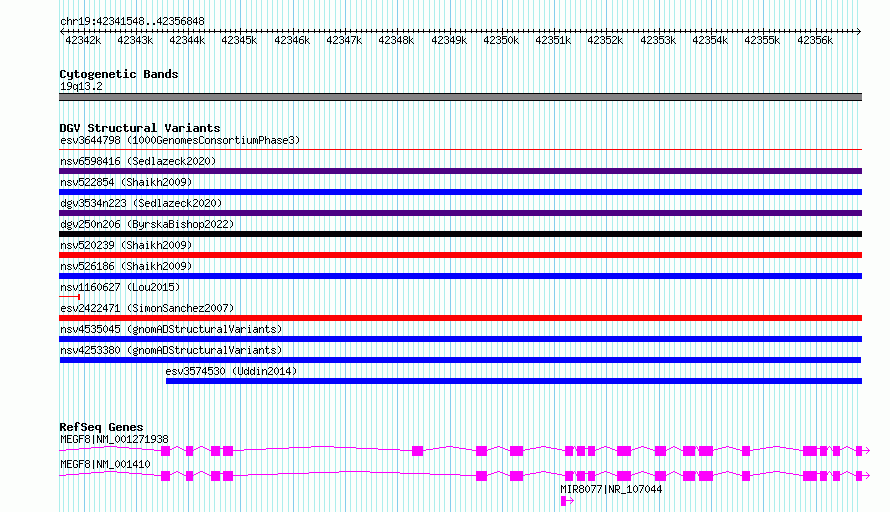
Task: Open the dgv3534n223 (Sedlazeck2020) label
Action: 141,203
